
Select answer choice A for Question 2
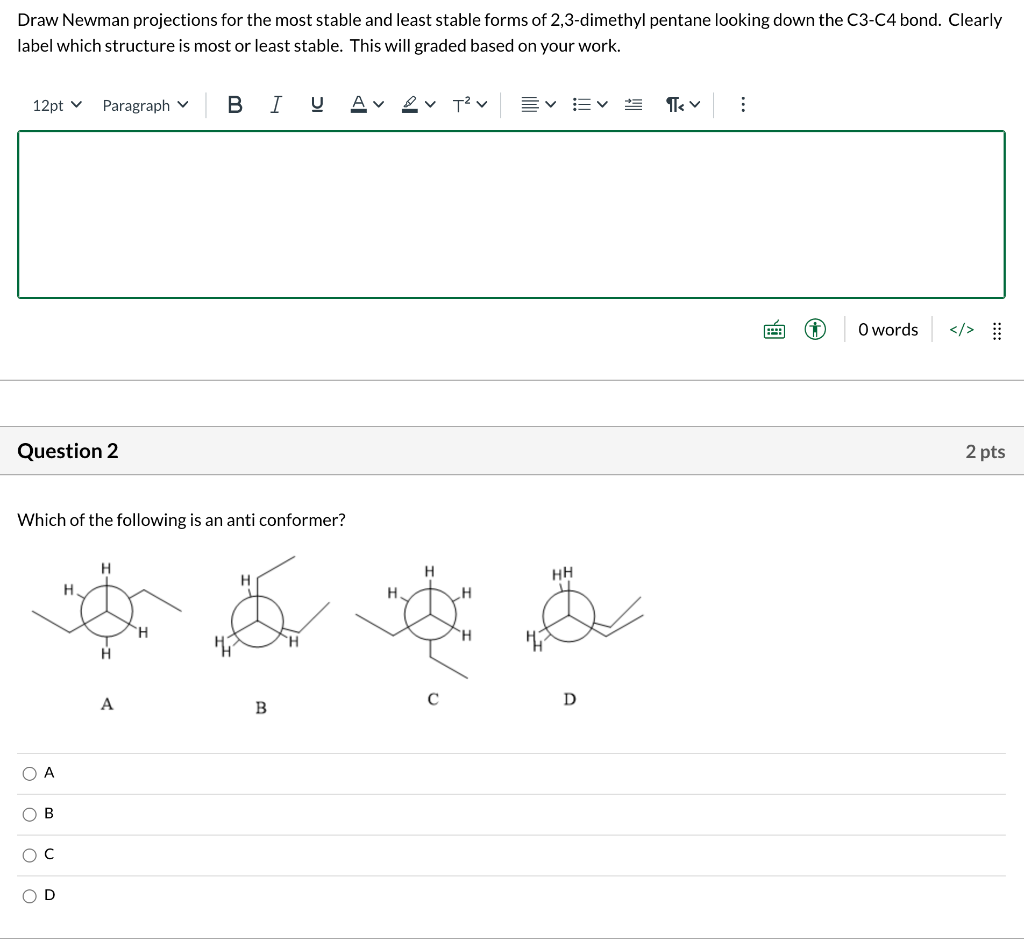coord(30,772)
